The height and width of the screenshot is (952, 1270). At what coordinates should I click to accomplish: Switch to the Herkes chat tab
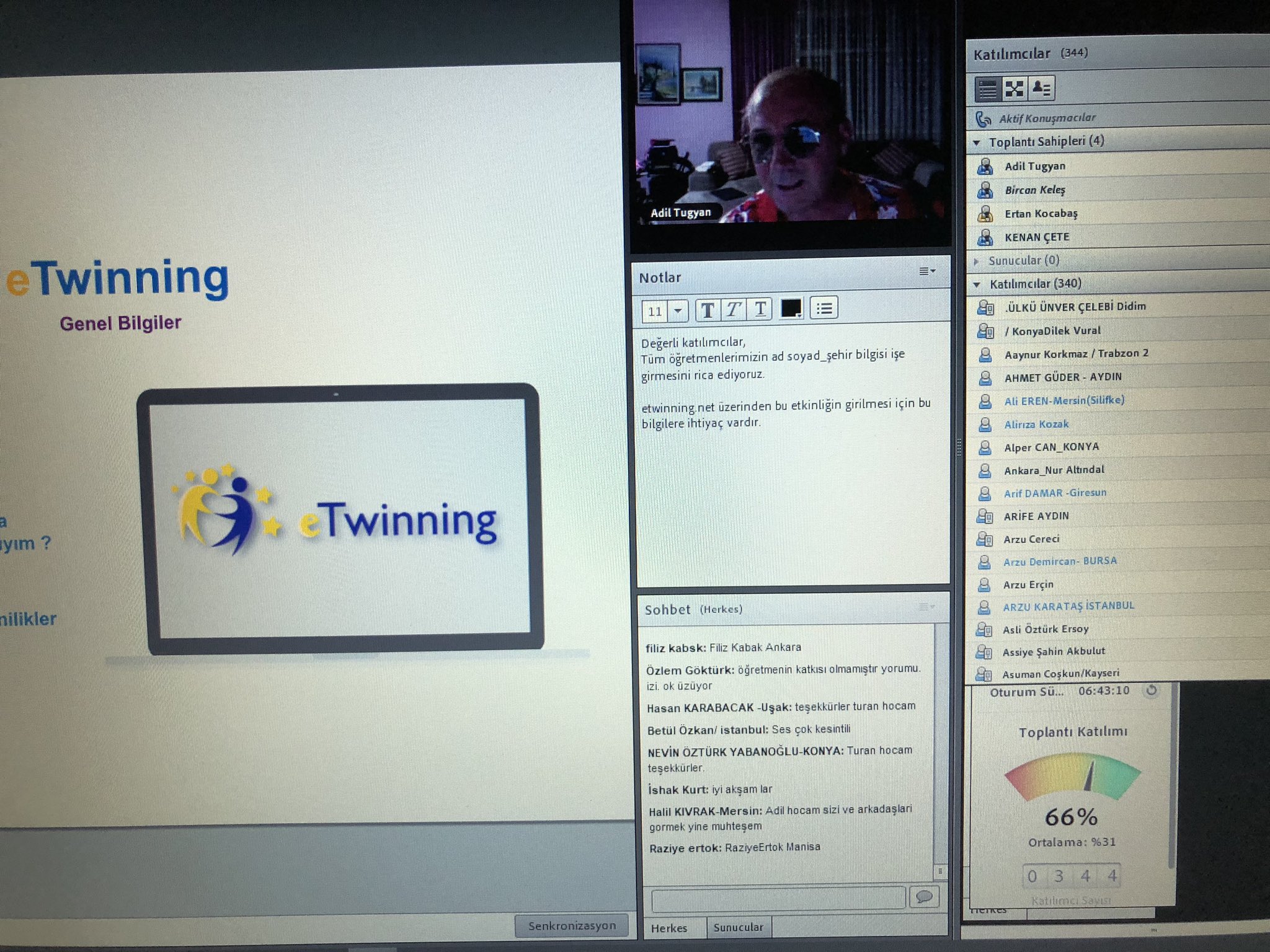tap(669, 928)
